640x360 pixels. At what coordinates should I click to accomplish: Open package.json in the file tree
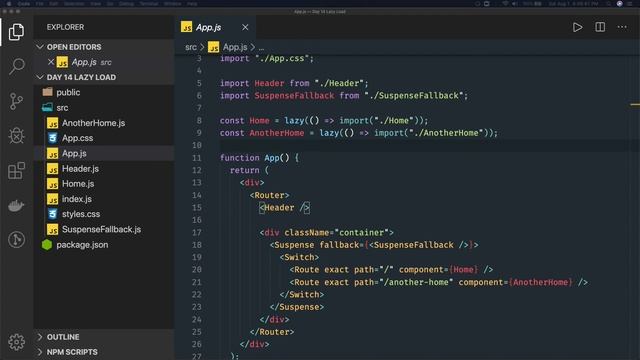click(x=104, y=244)
